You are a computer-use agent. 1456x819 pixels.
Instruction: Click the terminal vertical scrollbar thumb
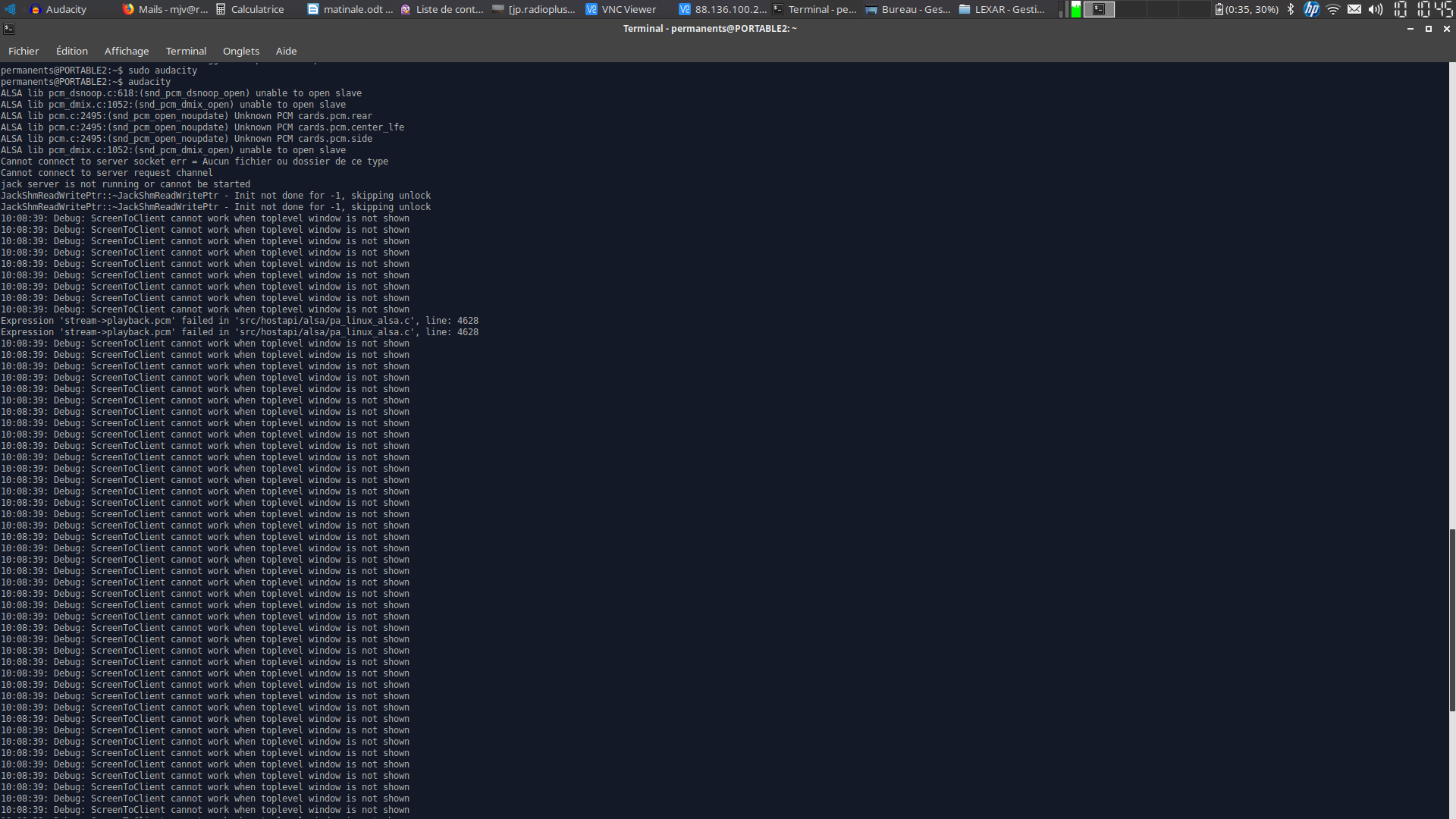1451,620
